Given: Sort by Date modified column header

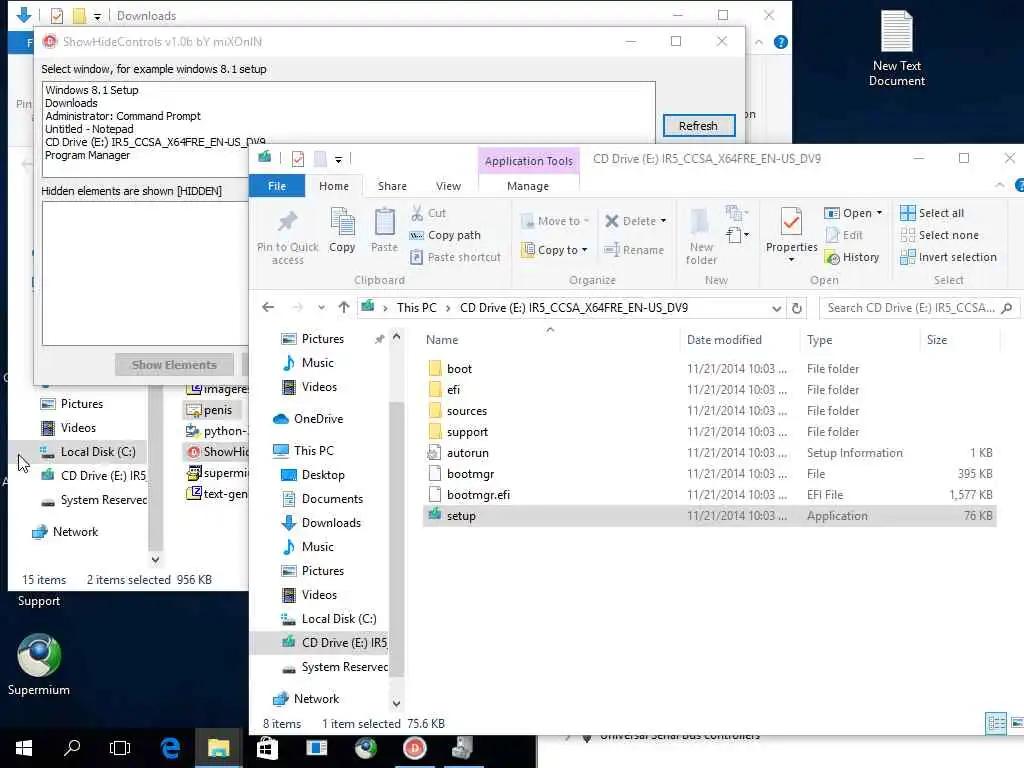Looking at the screenshot, I should (724, 340).
